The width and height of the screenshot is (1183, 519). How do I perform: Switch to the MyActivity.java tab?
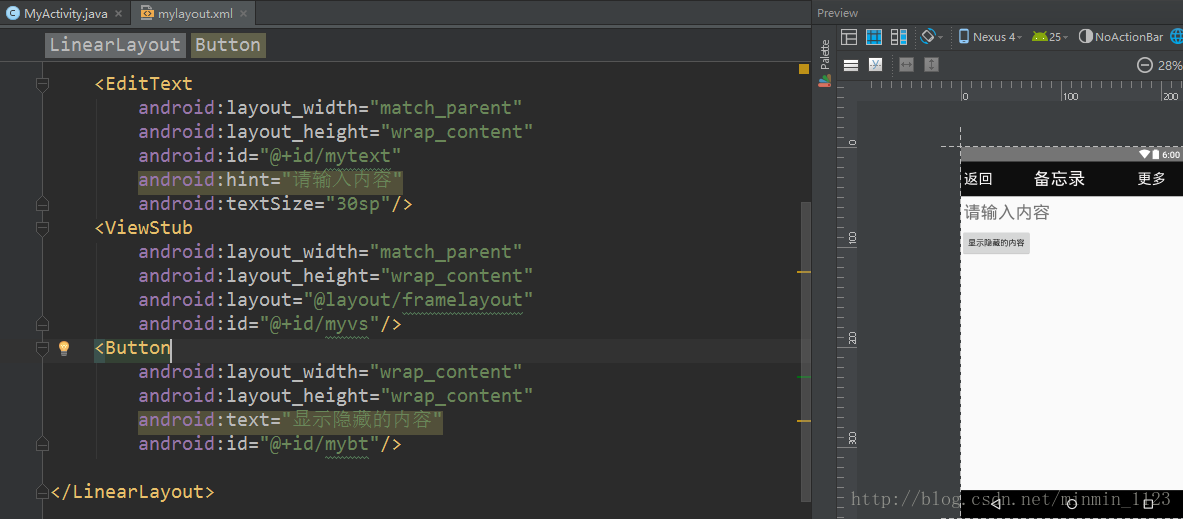coord(64,13)
